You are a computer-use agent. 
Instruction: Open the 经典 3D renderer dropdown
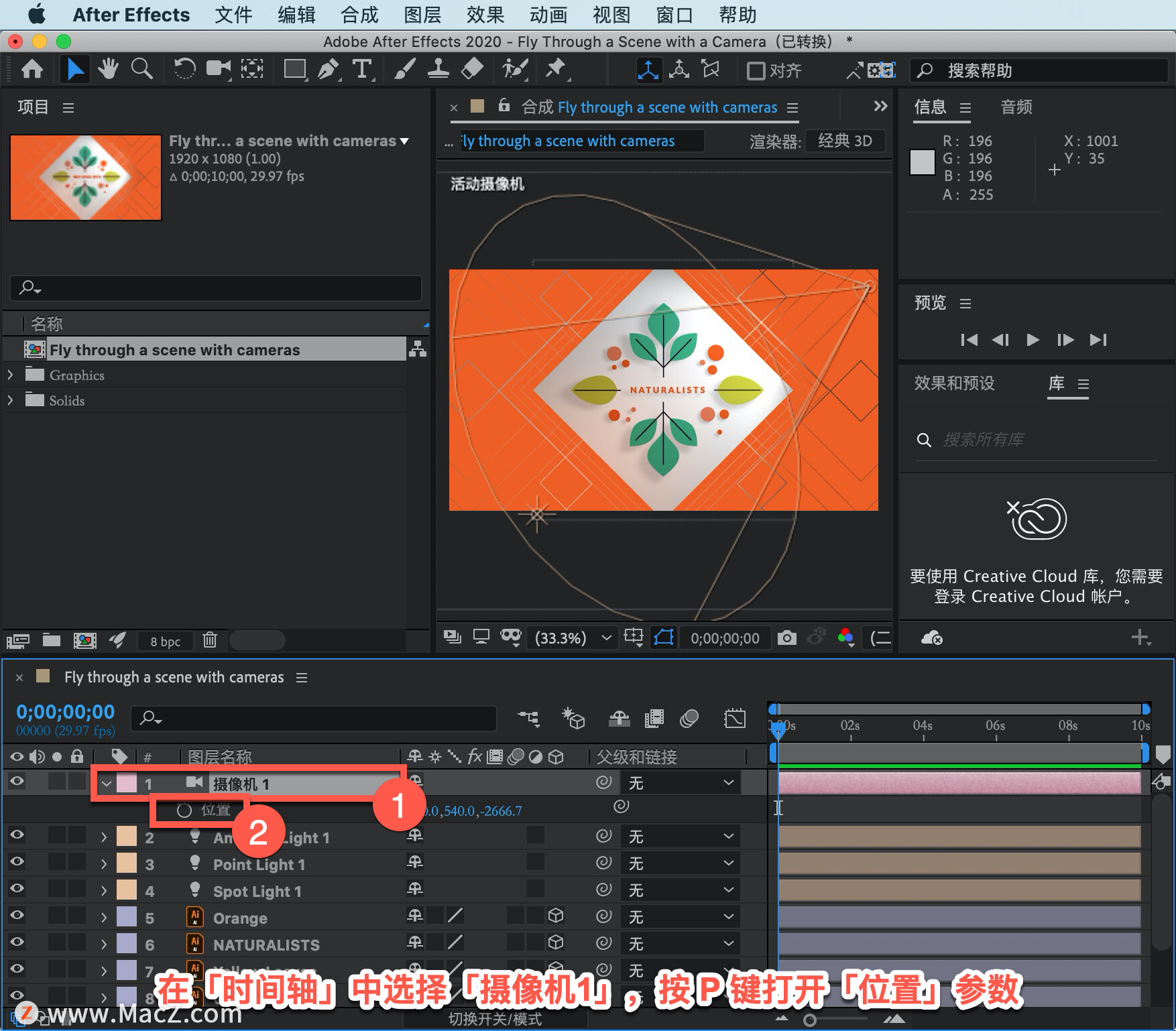[845, 141]
